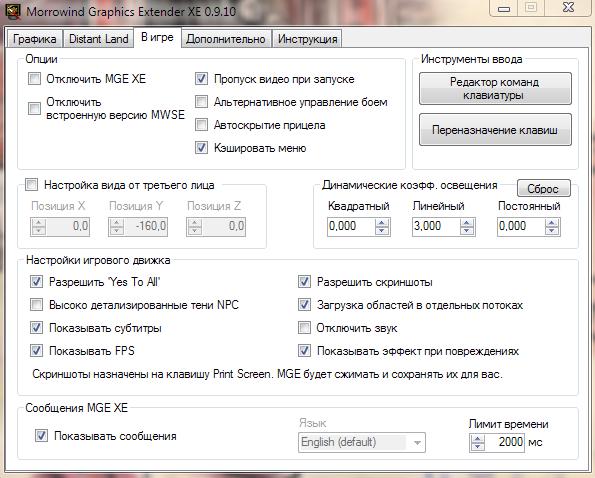
Task: Lower the Лимит времени value down arrow
Action: tap(477, 447)
